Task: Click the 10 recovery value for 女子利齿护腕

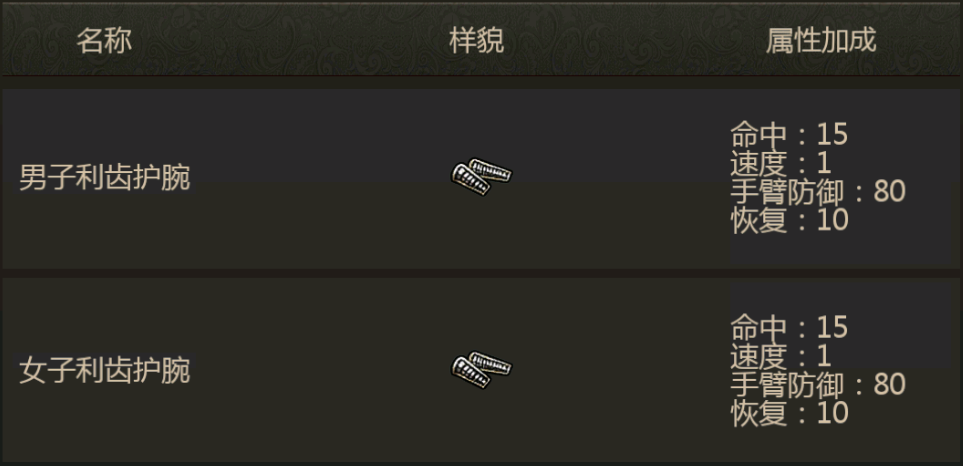Action: click(832, 414)
